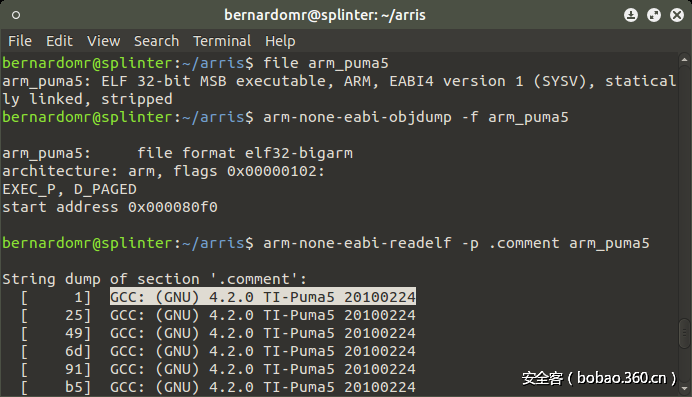Click the window title 'bernardomr@splinter: ~/arris'
This screenshot has width=692, height=397.
[325, 15]
